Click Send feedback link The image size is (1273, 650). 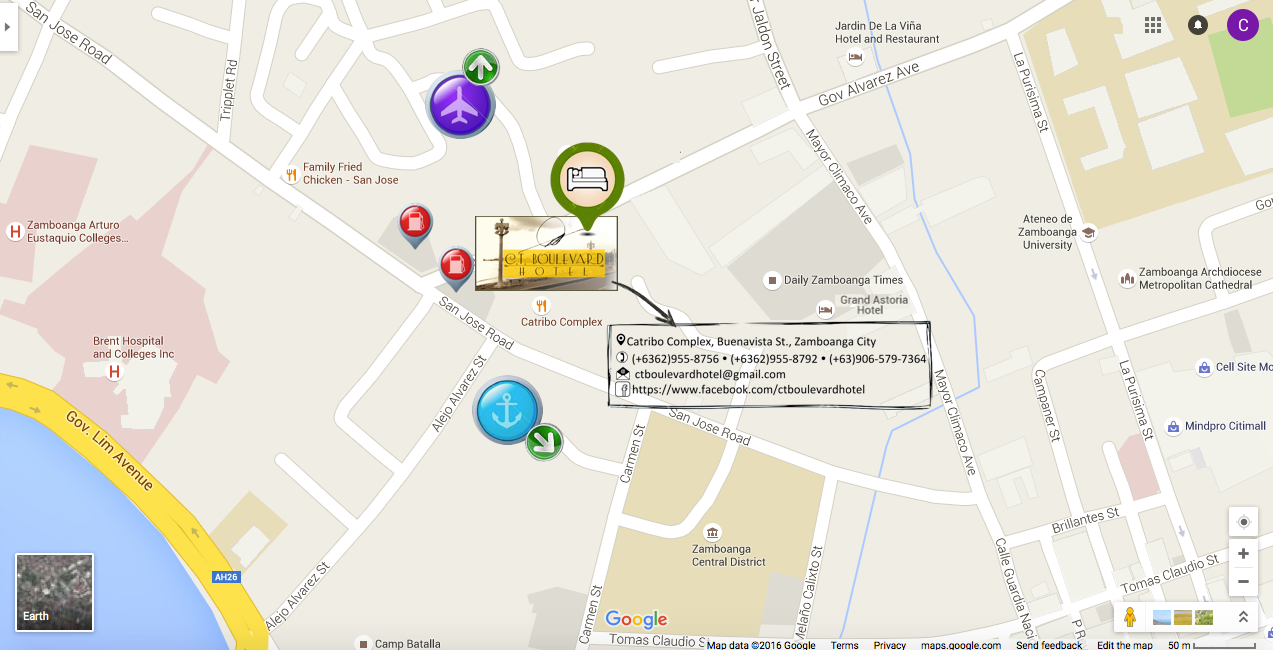coord(1049,645)
